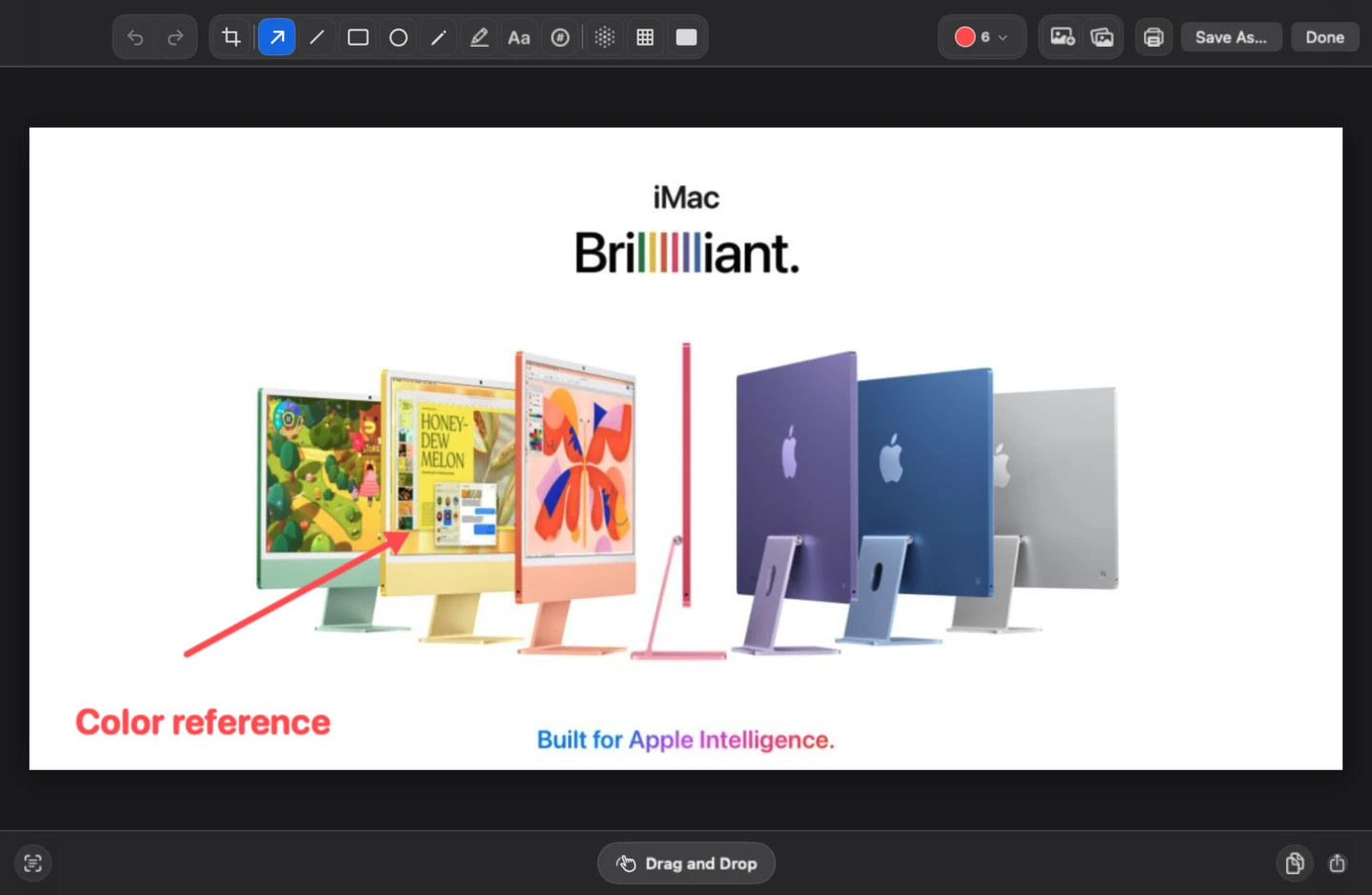
Task: Click the Done button
Action: click(1324, 37)
